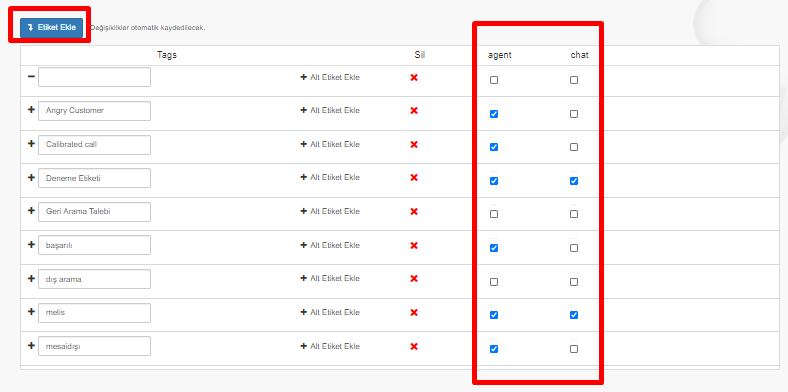Remove the melis tag using red X
Screen dimensions: 788x392
(414, 313)
